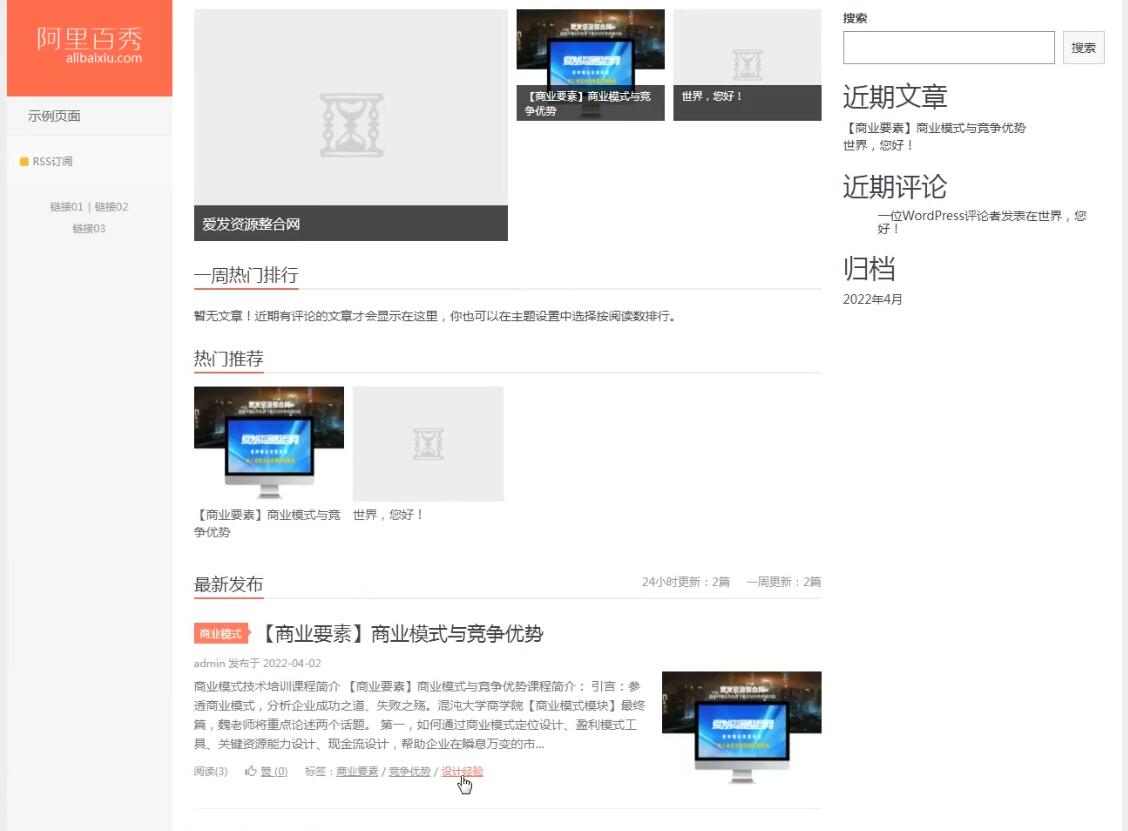Screen dimensions: 1128x831
Task: Click the 阿里百秀 site logo
Action: (x=89, y=45)
